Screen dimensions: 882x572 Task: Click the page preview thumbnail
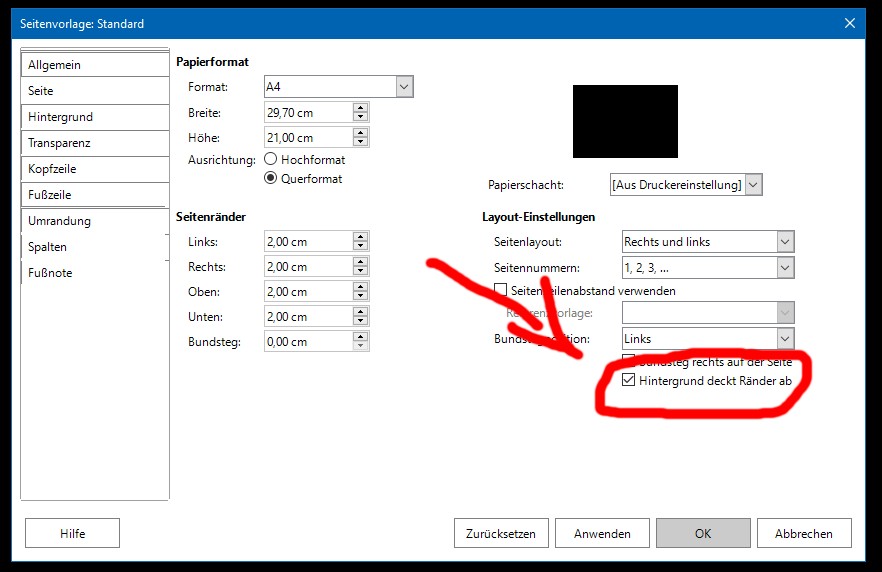tap(625, 121)
